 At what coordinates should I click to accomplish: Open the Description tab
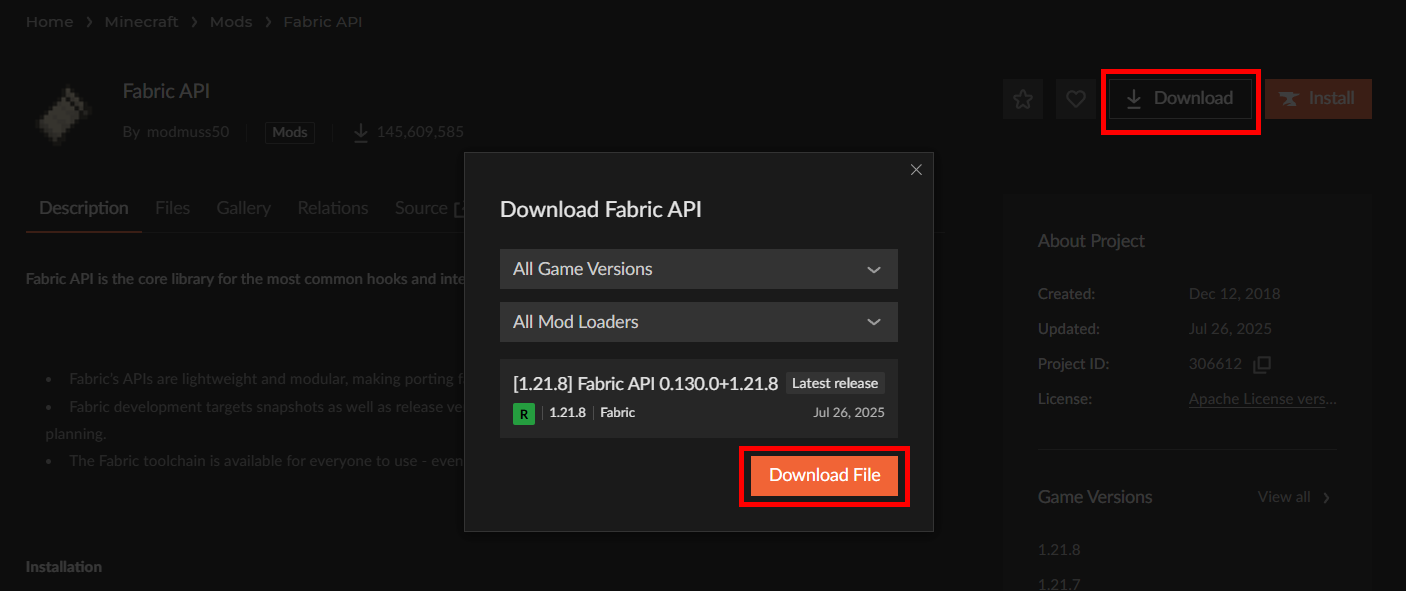(84, 208)
